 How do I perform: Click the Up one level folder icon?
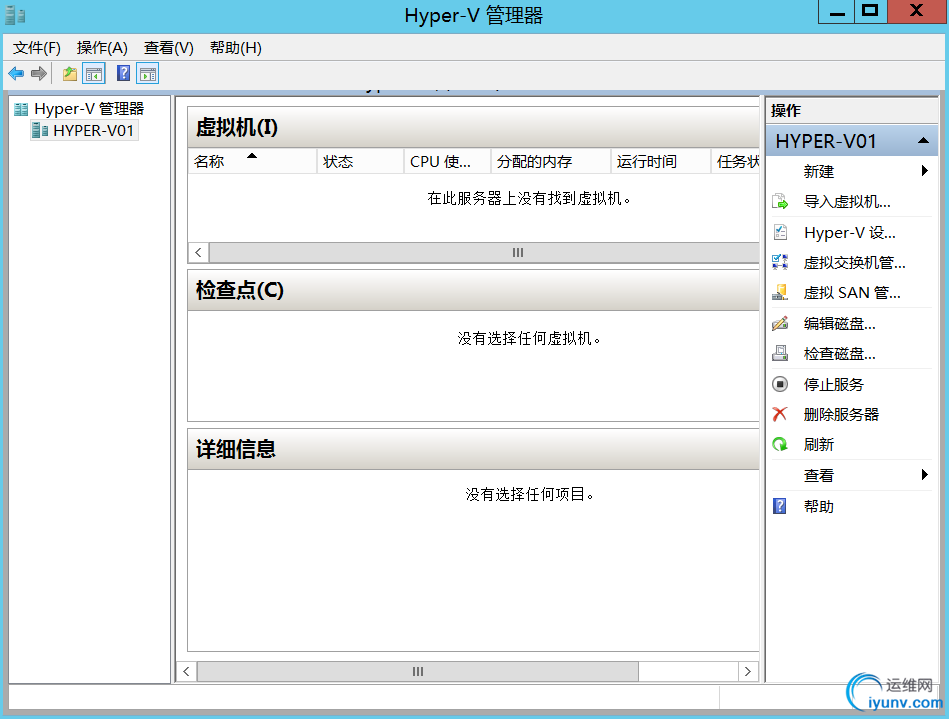pyautogui.click(x=70, y=74)
